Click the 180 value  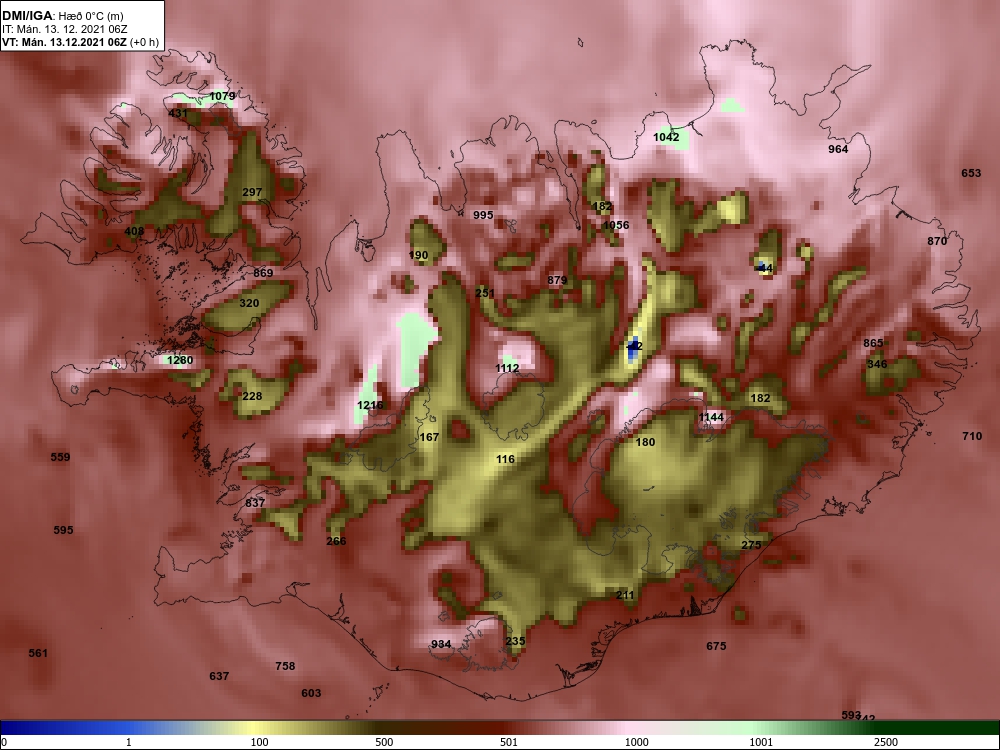coord(645,442)
